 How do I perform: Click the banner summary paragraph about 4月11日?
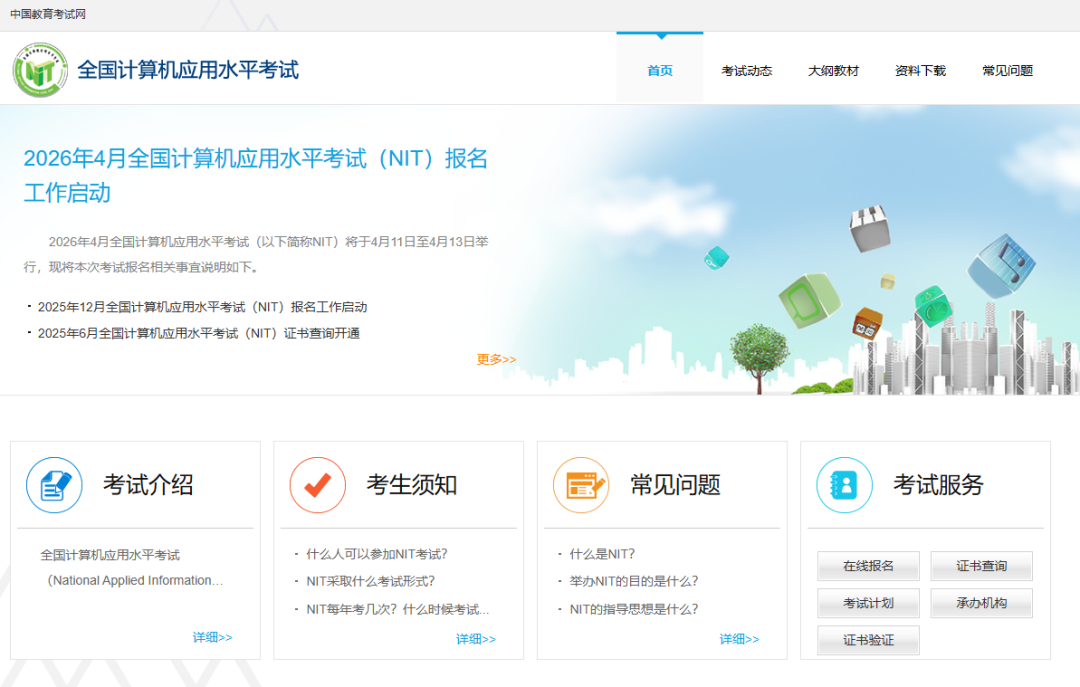coord(256,254)
